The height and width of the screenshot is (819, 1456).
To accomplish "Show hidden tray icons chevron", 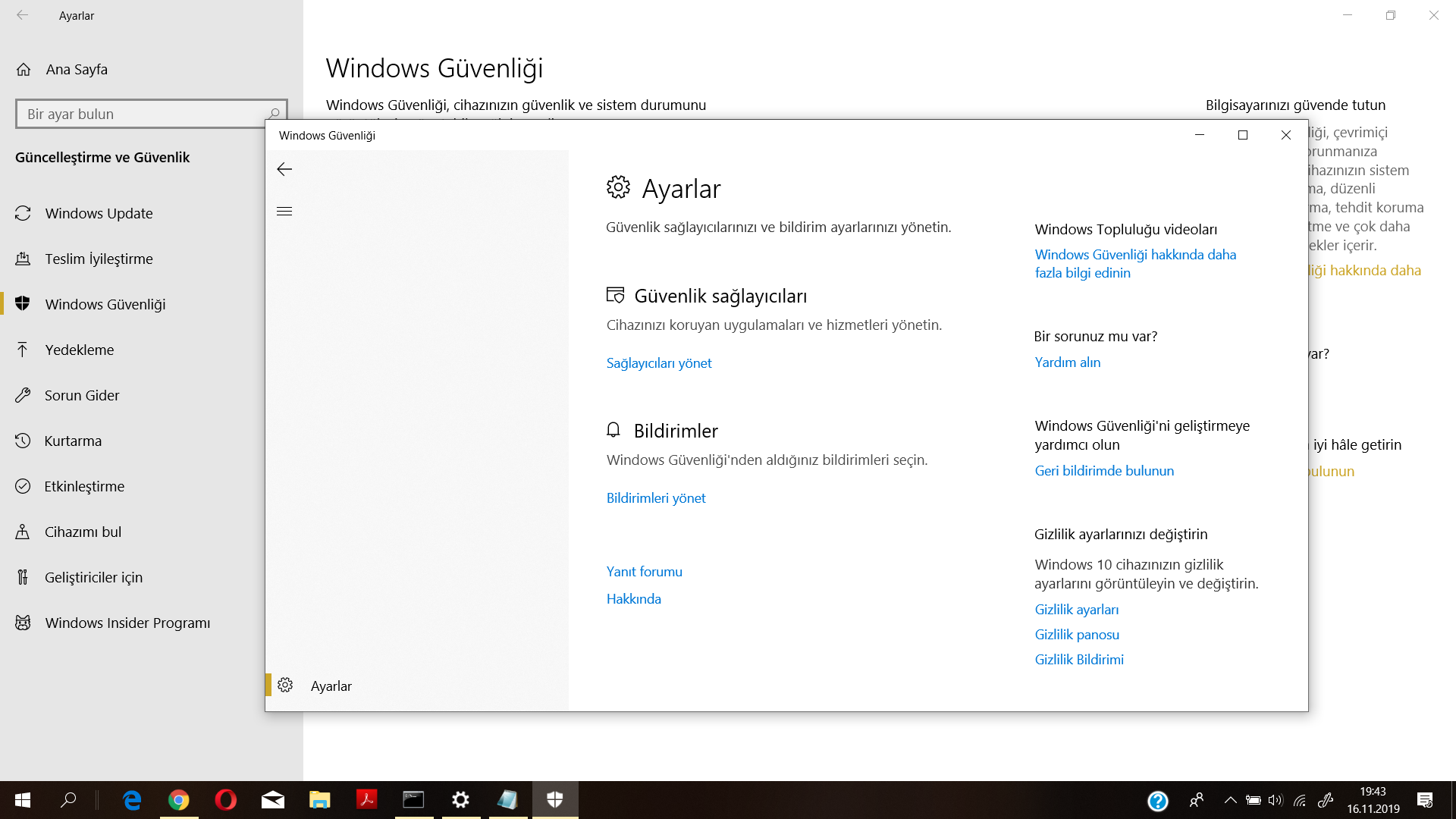I will 1231,800.
